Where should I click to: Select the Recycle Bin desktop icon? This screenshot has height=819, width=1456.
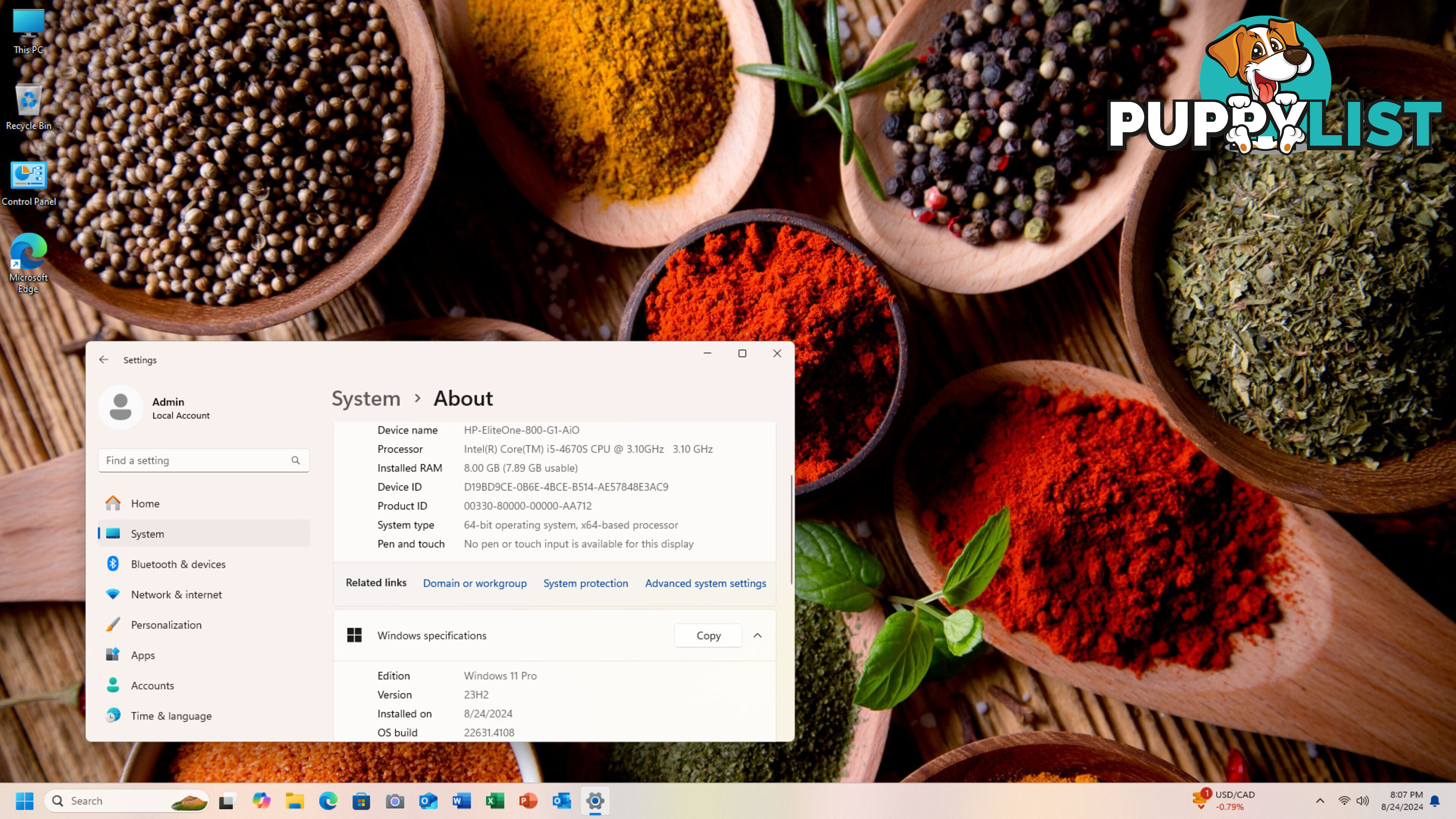pyautogui.click(x=28, y=107)
